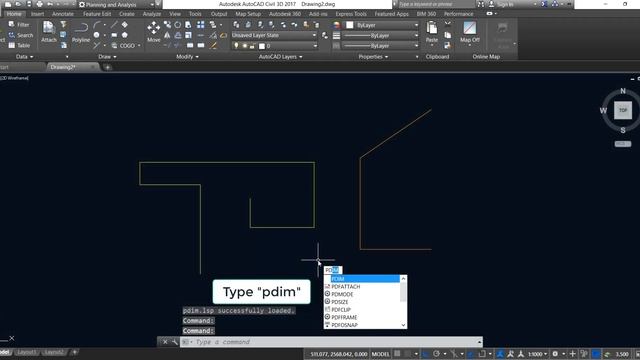Expand the Modify panel
The width and height of the screenshot is (640, 360).
point(187,57)
